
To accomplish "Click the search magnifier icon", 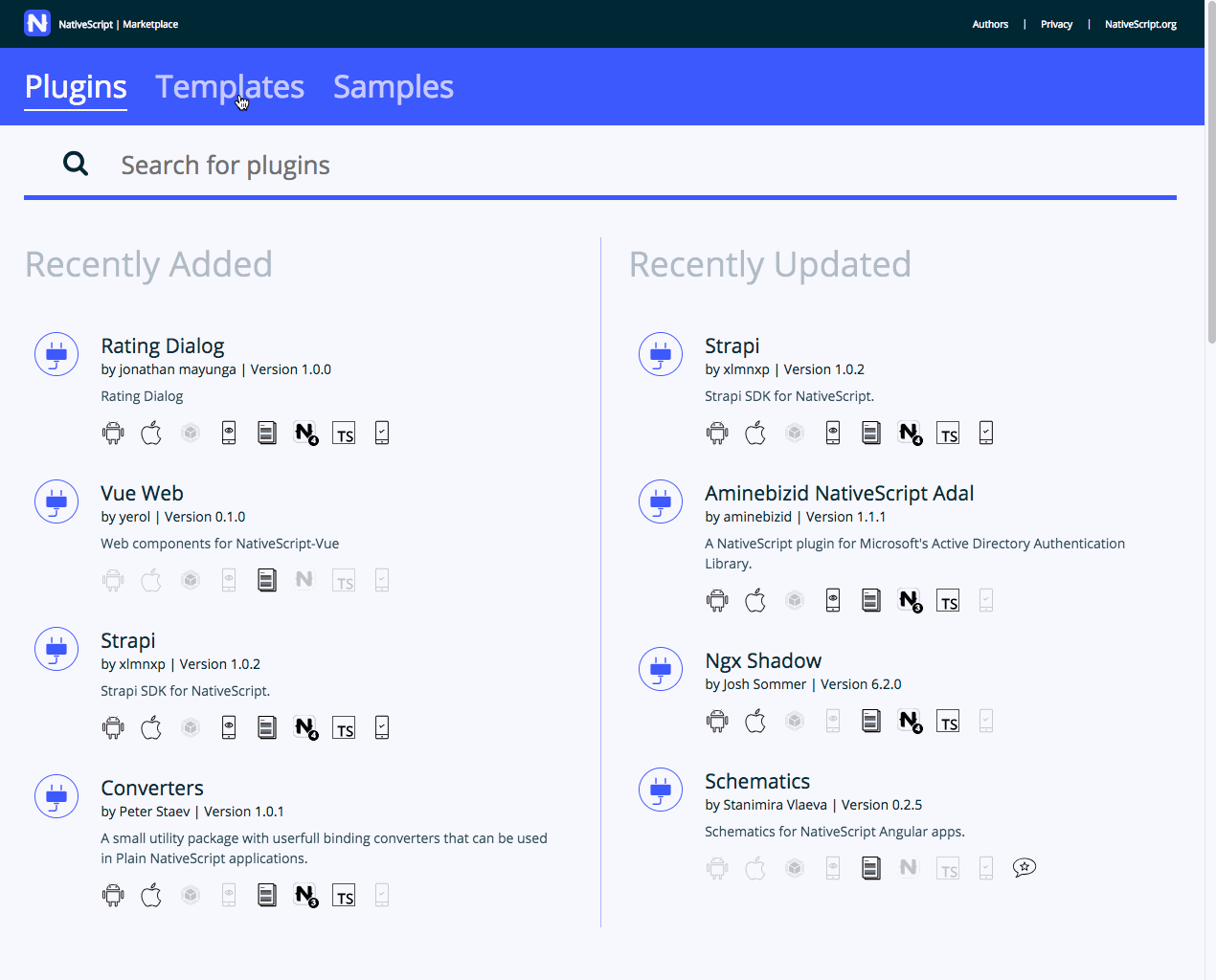I will coord(76,164).
